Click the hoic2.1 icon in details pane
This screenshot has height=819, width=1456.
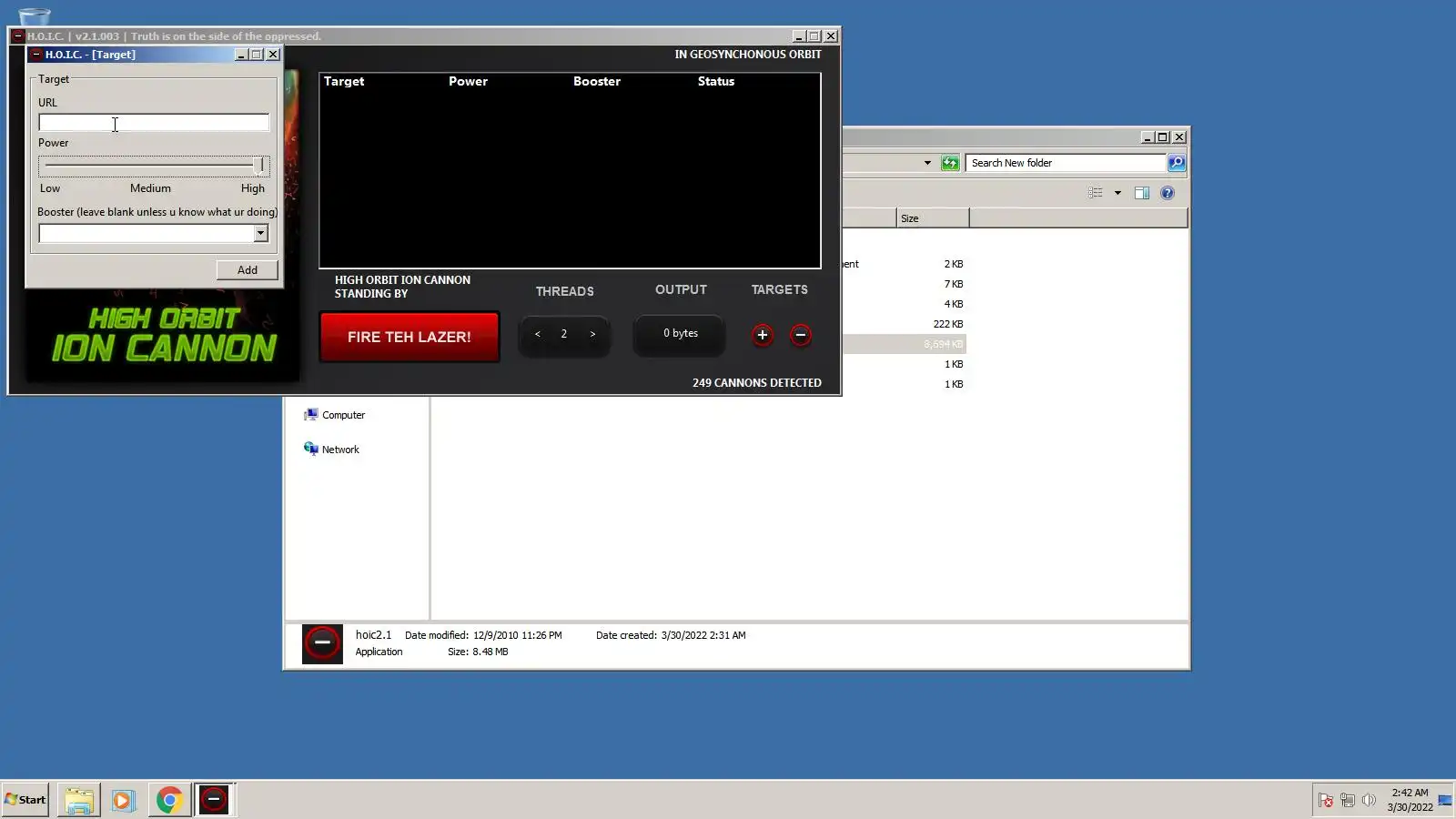coord(322,643)
